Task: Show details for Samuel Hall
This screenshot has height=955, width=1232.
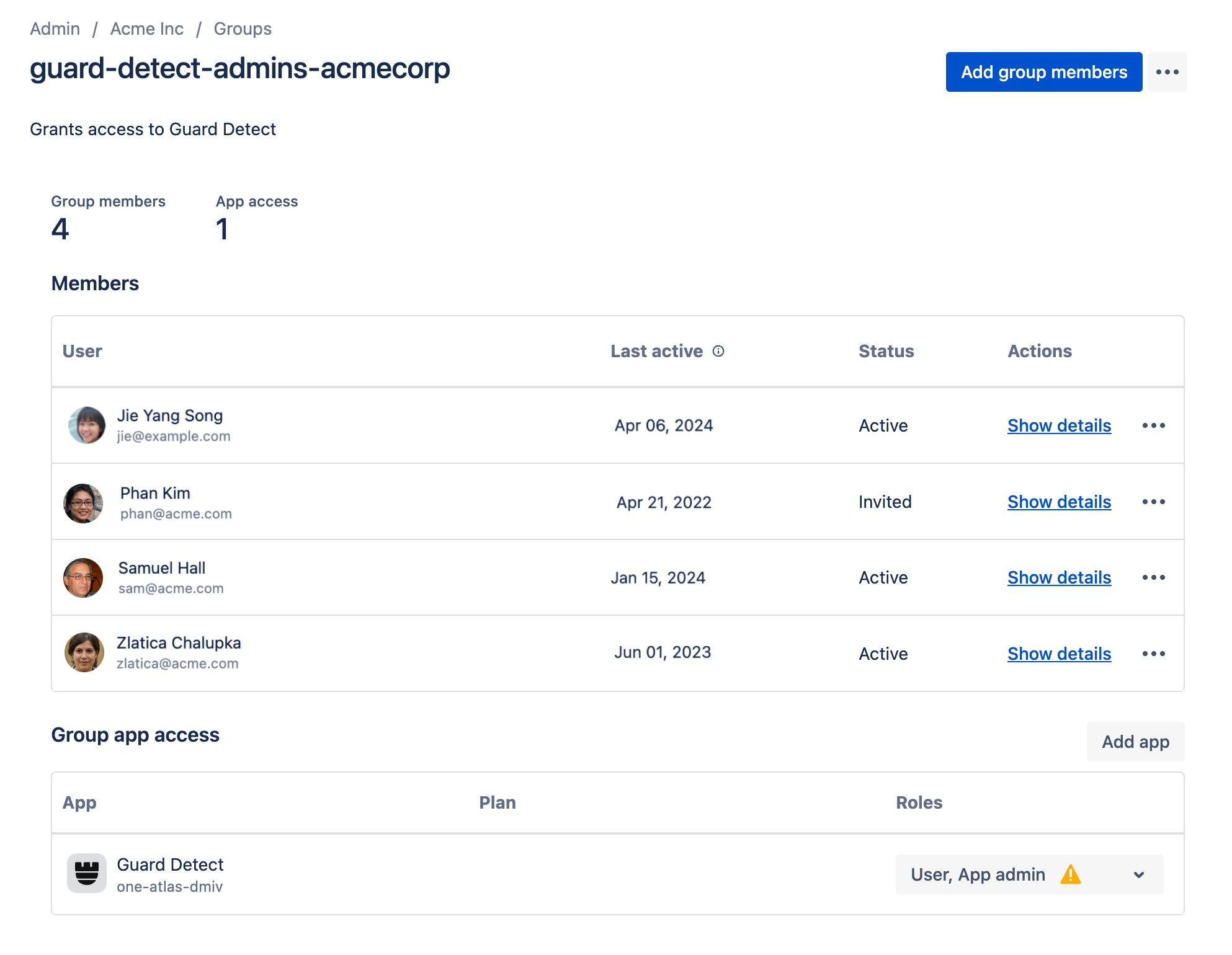Action: click(x=1059, y=577)
